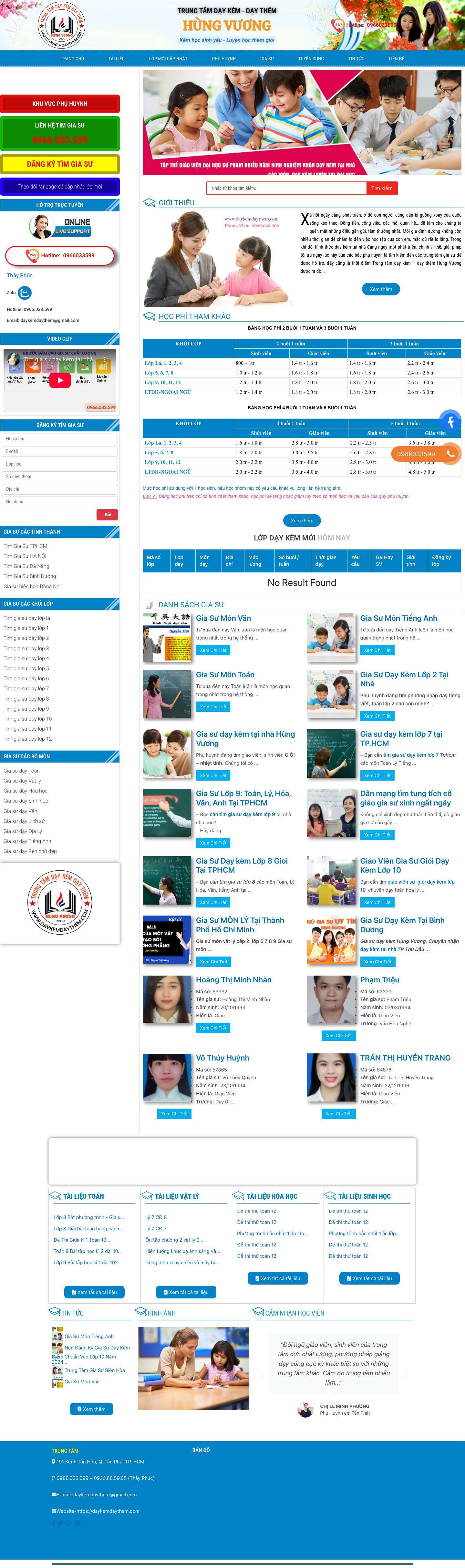Open TIN TỨC navigation item

357,58
